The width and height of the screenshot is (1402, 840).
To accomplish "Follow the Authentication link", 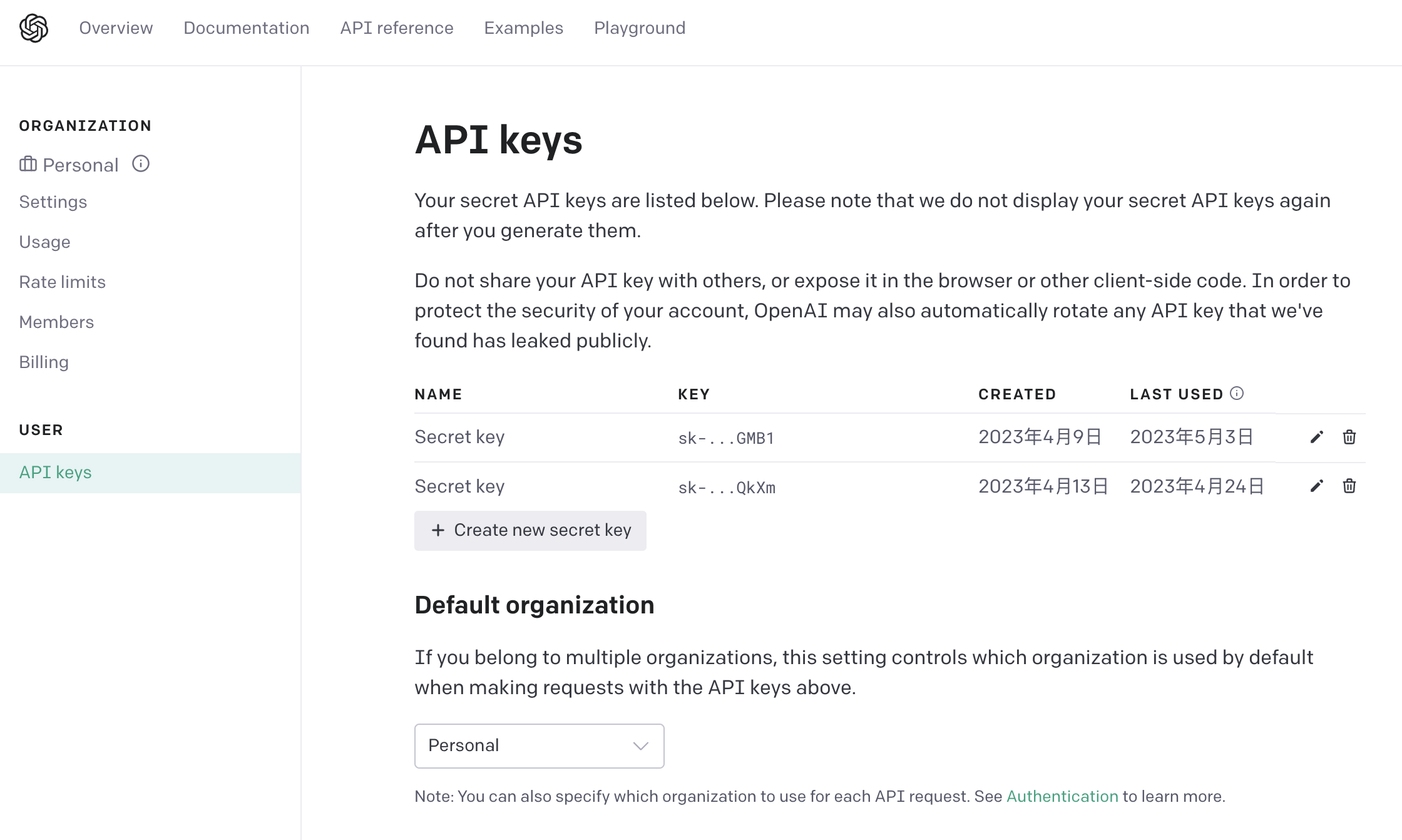I will coord(1062,796).
